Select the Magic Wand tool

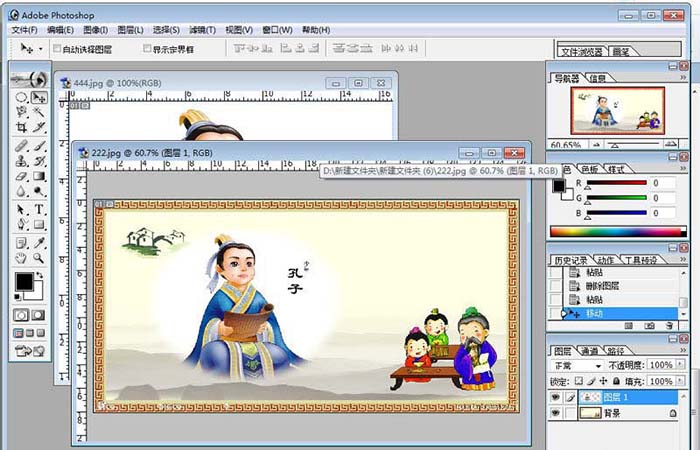point(39,112)
